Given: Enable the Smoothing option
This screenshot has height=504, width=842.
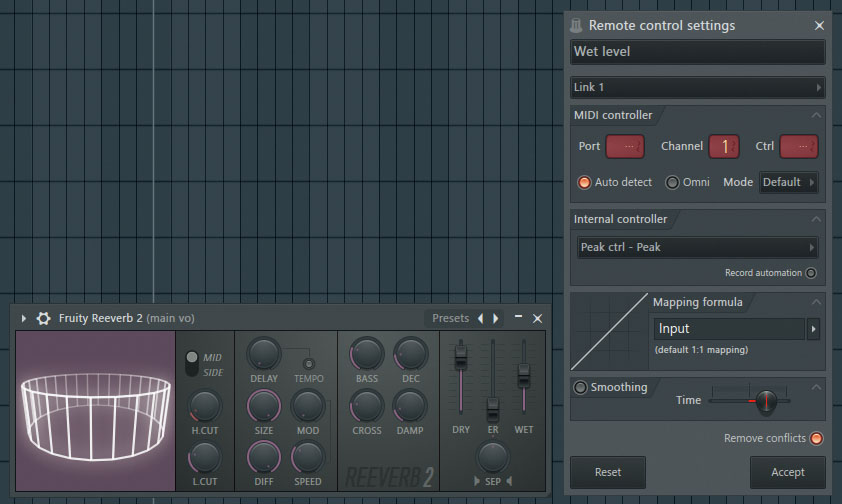Looking at the screenshot, I should pos(580,387).
